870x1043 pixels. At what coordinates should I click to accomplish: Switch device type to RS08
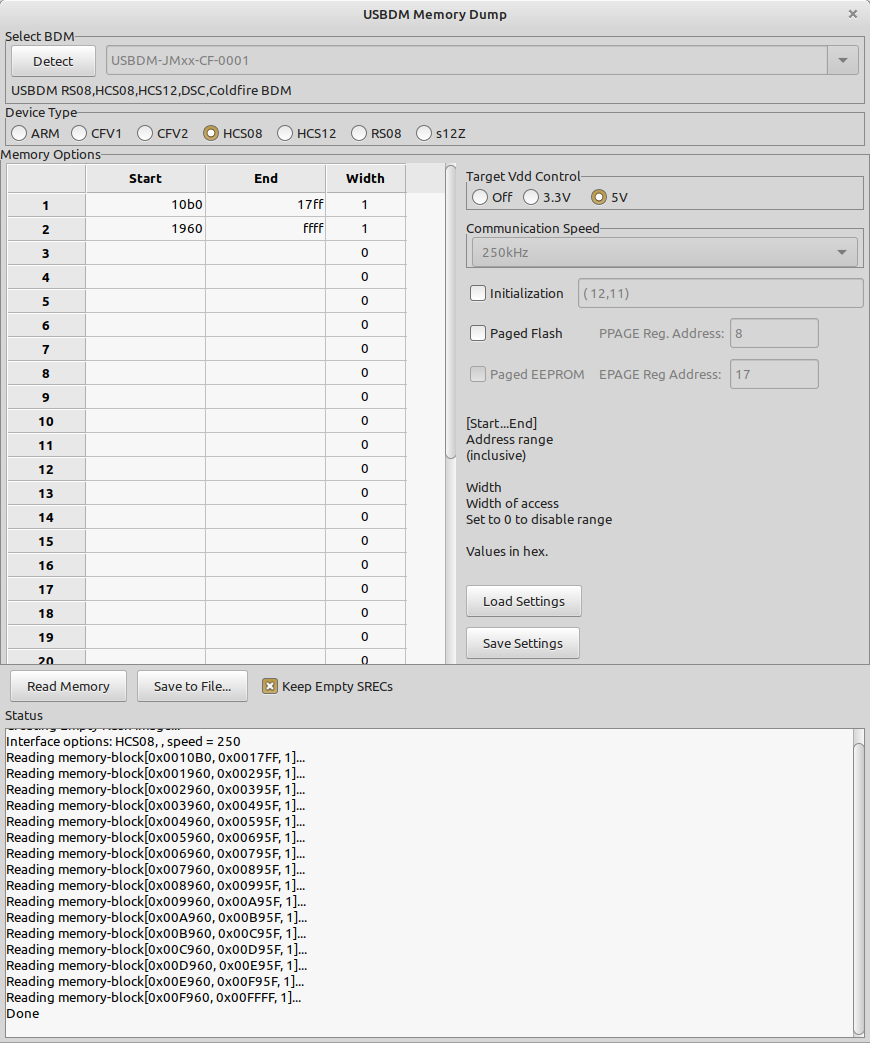pyautogui.click(x=357, y=132)
